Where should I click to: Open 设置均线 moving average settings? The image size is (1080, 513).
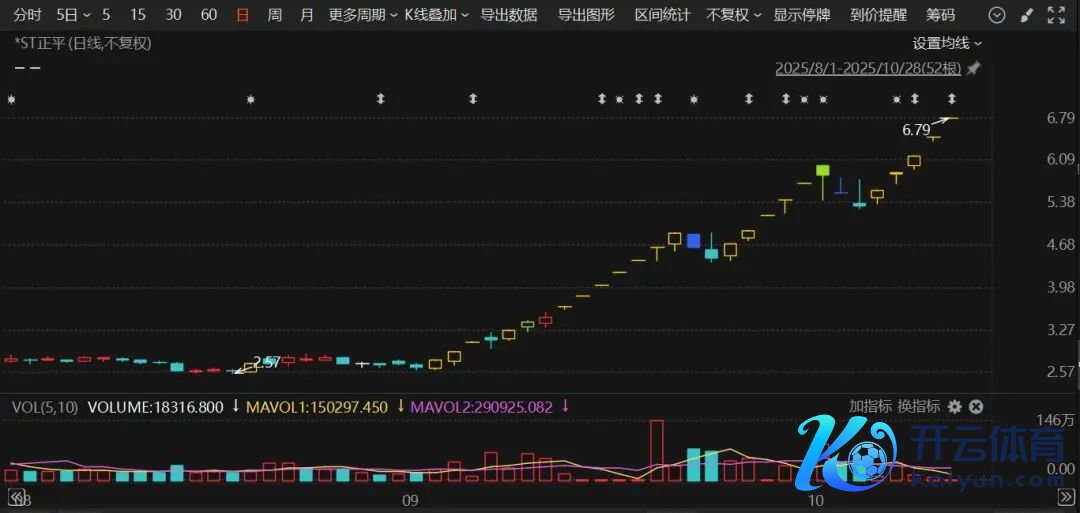[x=946, y=43]
